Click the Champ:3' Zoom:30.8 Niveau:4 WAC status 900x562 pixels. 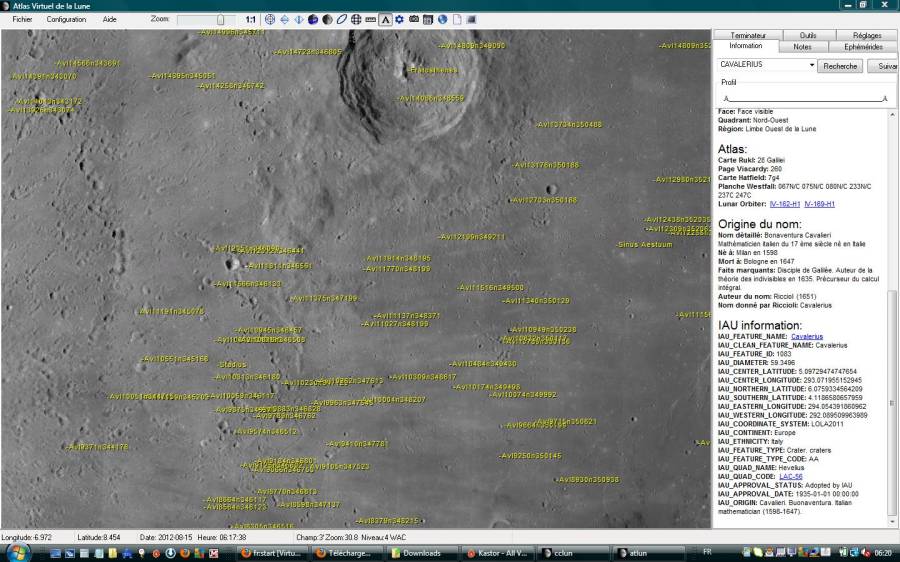[351, 537]
